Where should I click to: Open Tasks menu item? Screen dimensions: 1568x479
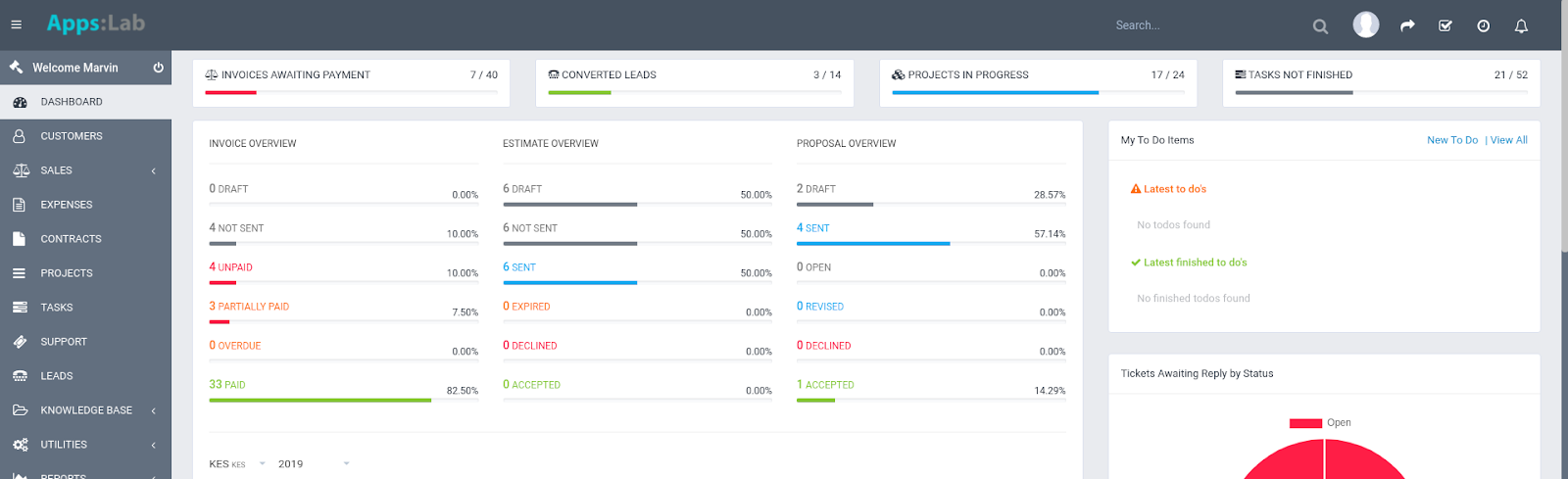[85, 308]
